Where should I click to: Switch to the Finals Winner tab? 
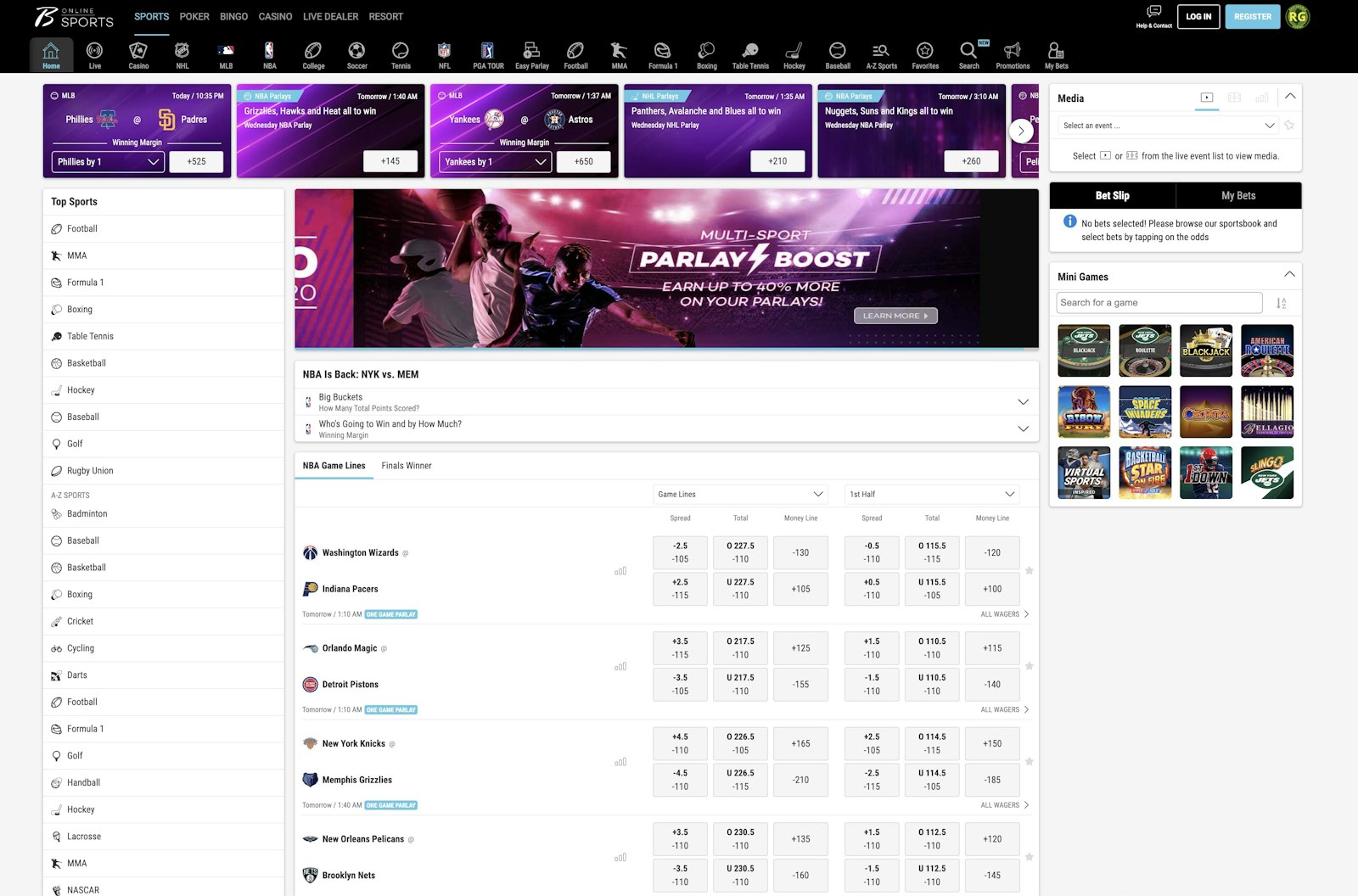tap(407, 466)
